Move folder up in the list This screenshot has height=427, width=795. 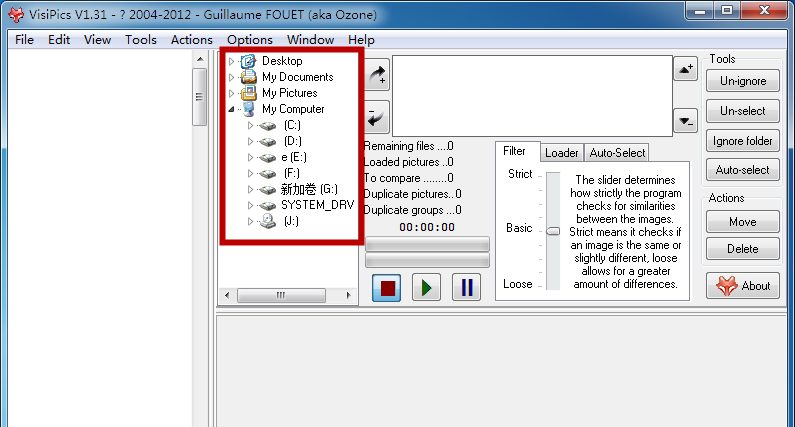(685, 69)
